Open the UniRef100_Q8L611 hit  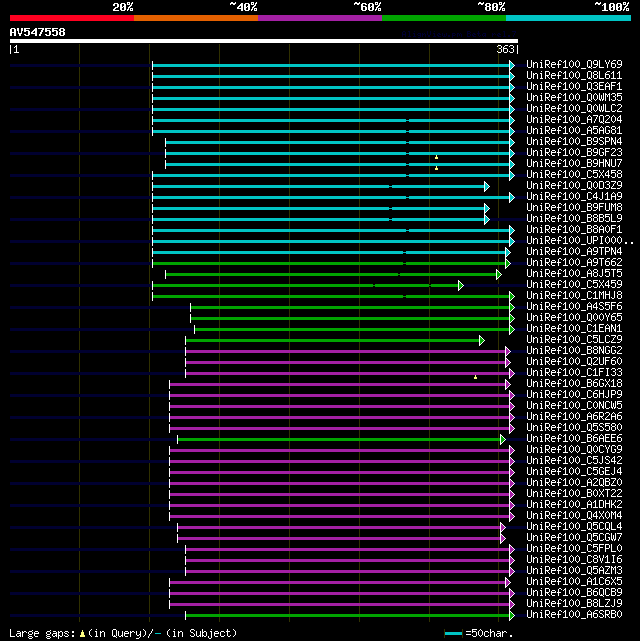coord(574,76)
